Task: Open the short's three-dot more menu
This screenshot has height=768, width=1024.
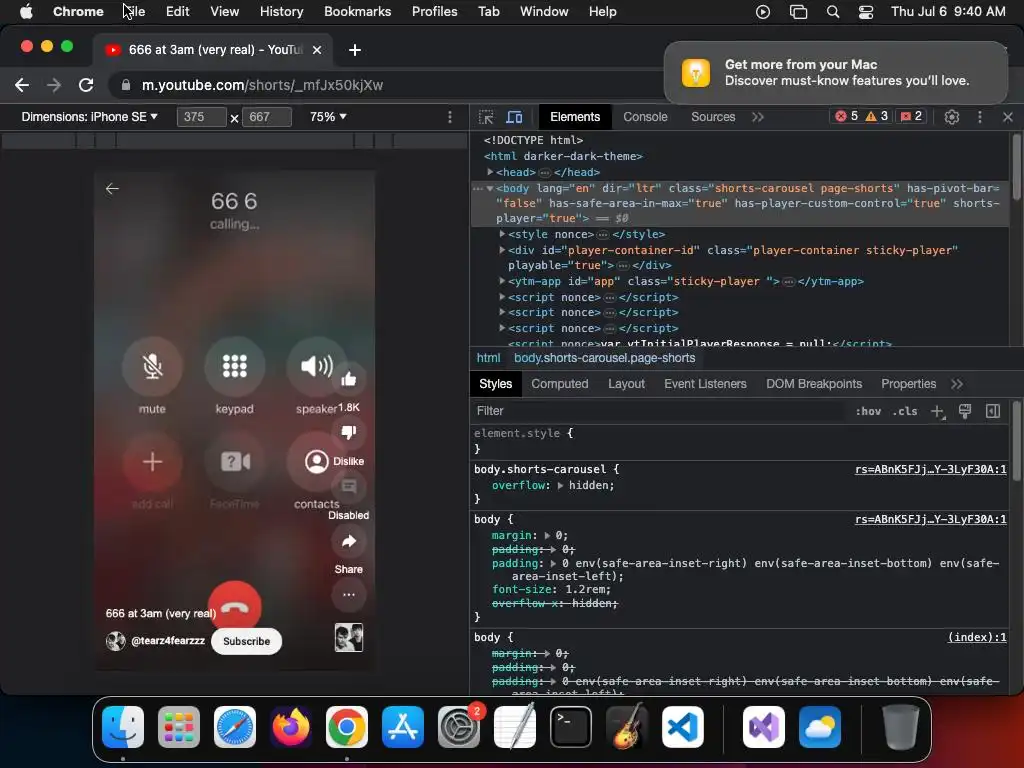Action: click(x=349, y=594)
